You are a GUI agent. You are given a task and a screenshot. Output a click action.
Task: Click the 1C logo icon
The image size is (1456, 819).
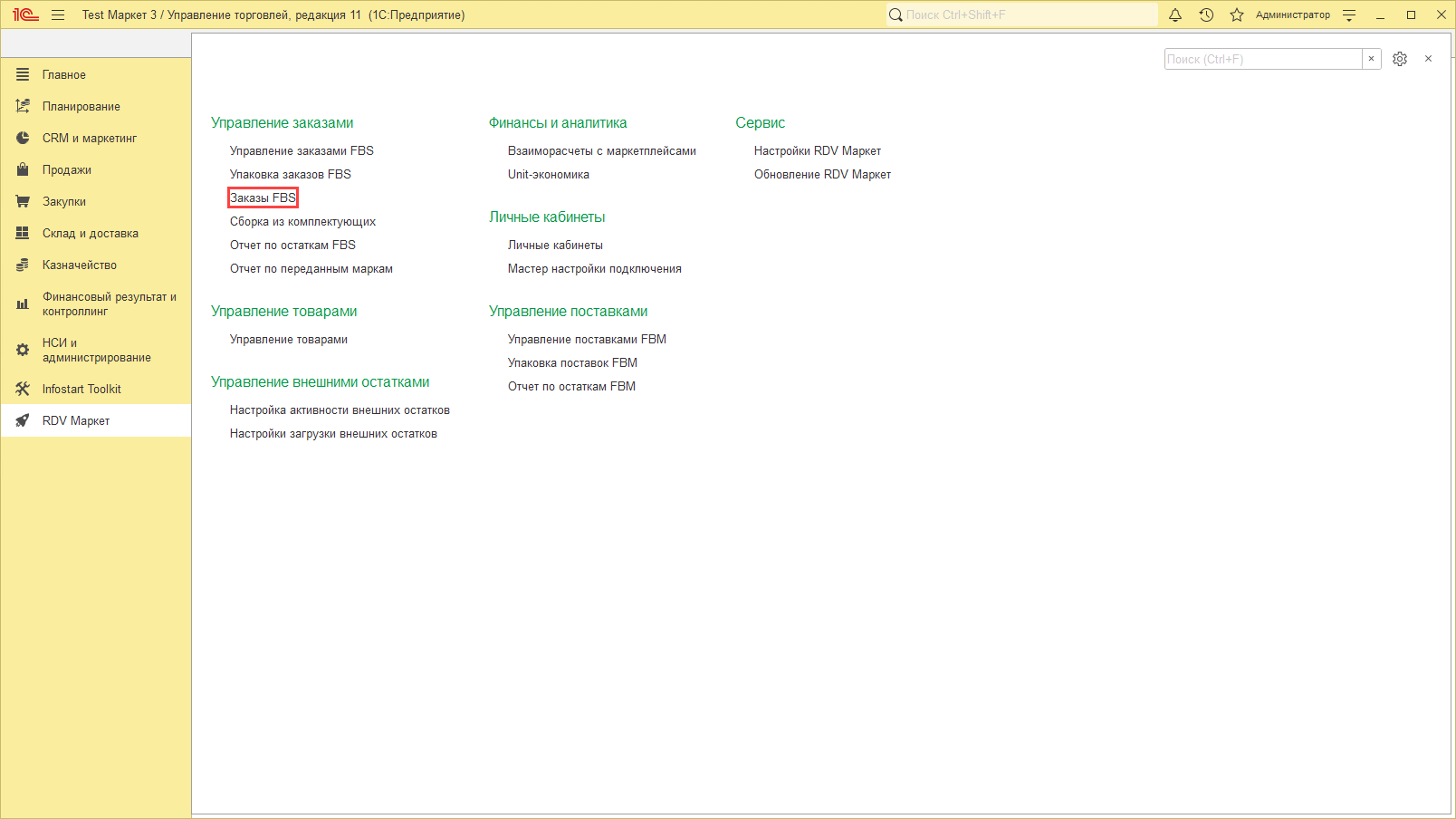pyautogui.click(x=25, y=14)
